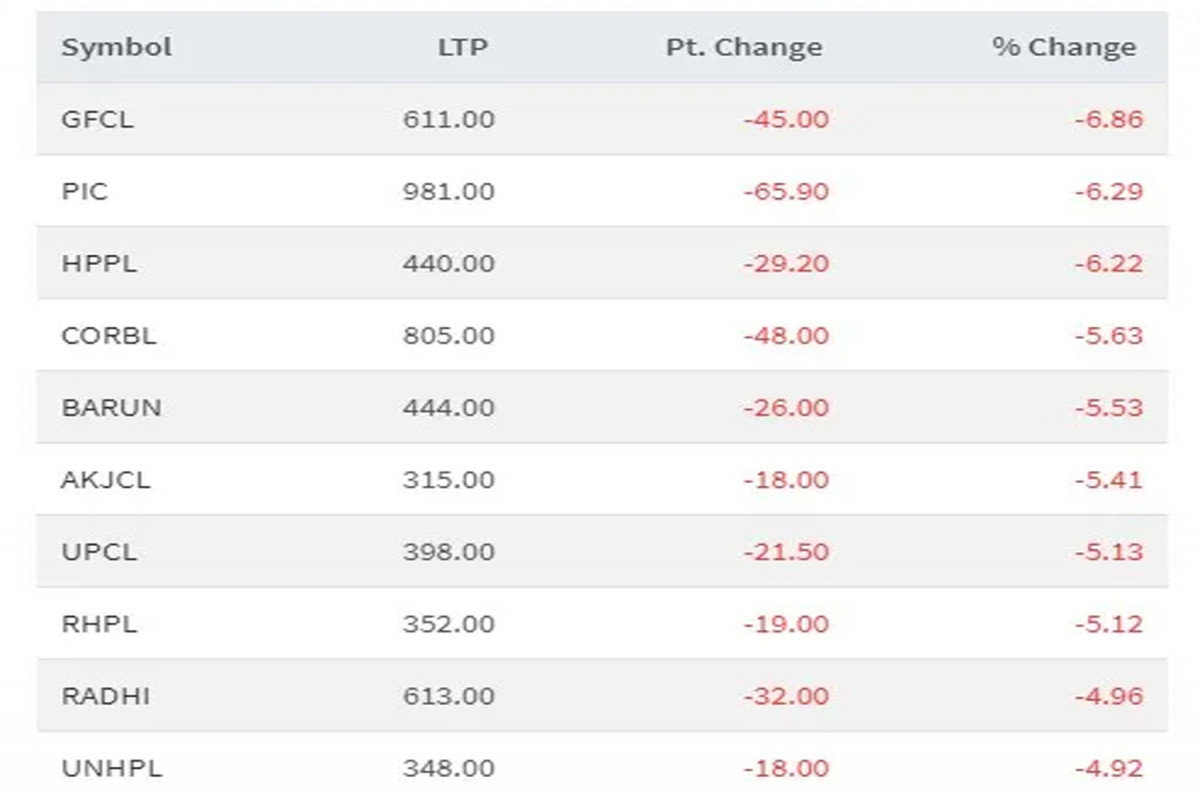The image size is (1200, 795).
Task: Click PIC's point change -65.90
Action: pos(785,191)
